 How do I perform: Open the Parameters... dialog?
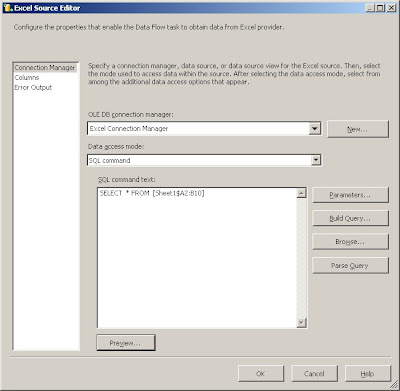[x=350, y=195]
